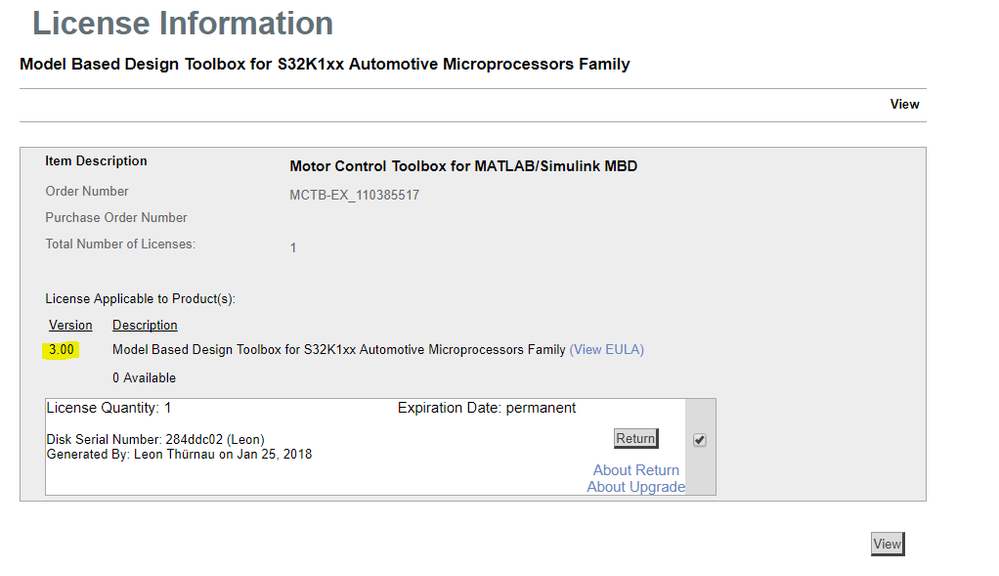
Task: Click the Motor Control Toolbox item description
Action: (463, 166)
